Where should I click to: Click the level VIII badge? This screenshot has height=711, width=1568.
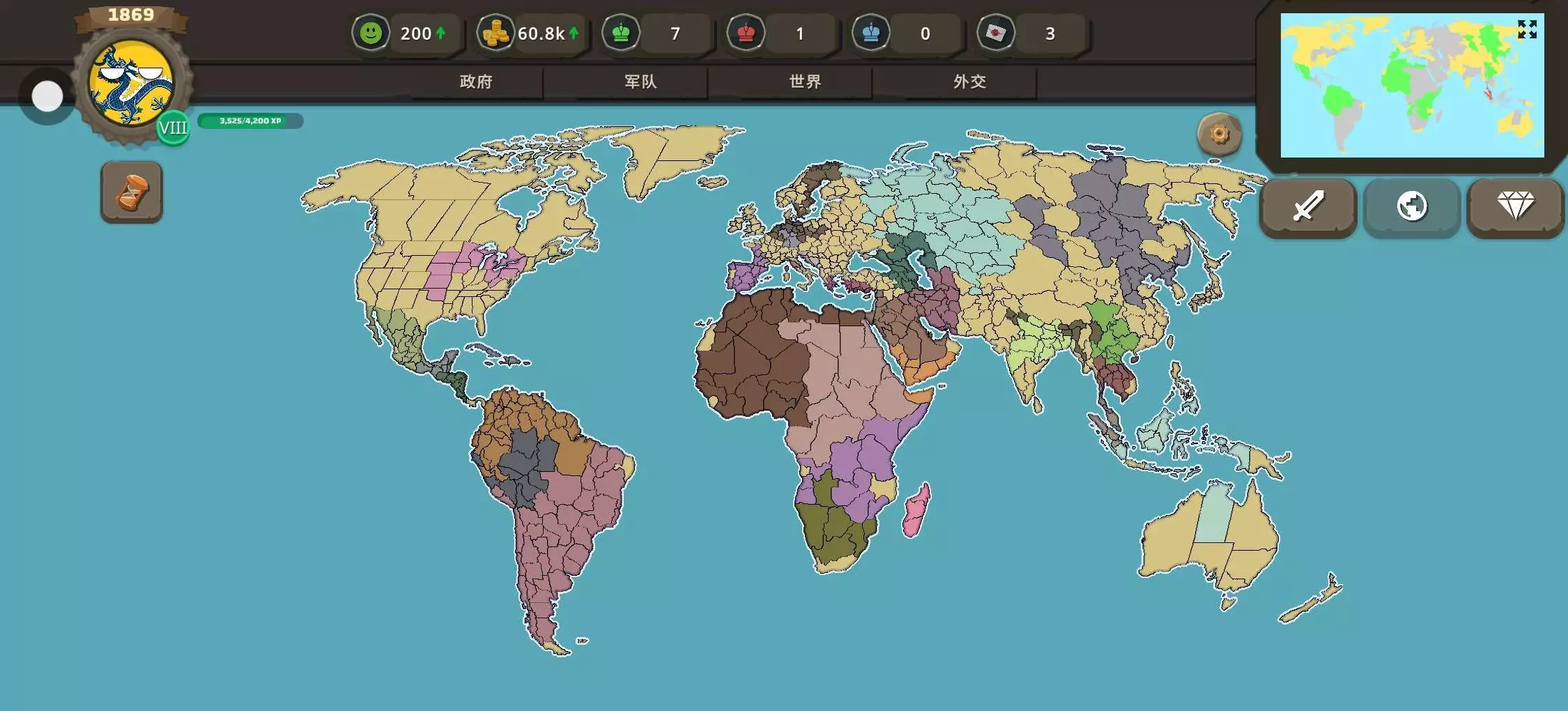(173, 128)
